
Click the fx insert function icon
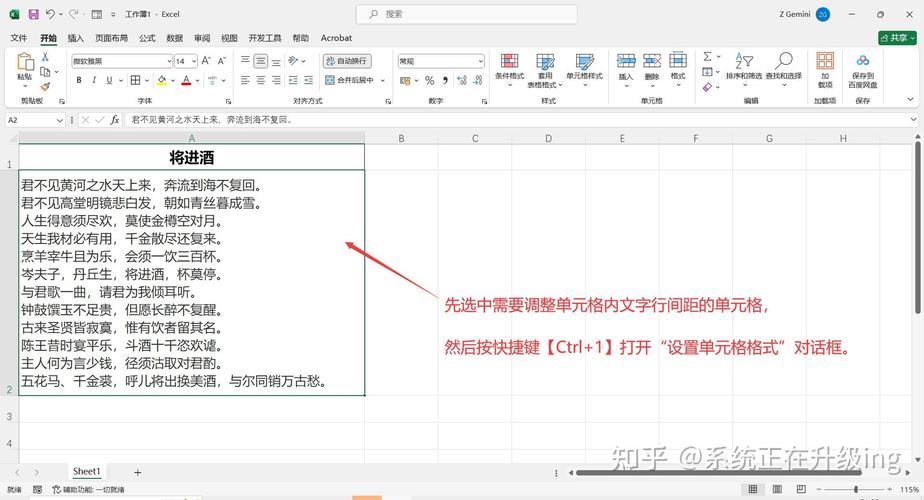[115, 120]
